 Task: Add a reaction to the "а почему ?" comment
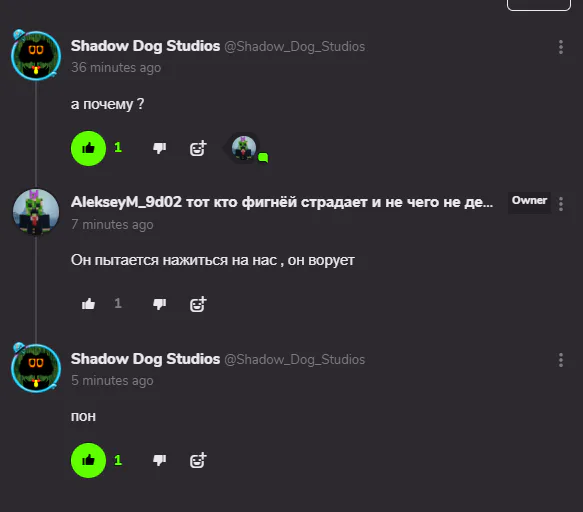click(198, 148)
